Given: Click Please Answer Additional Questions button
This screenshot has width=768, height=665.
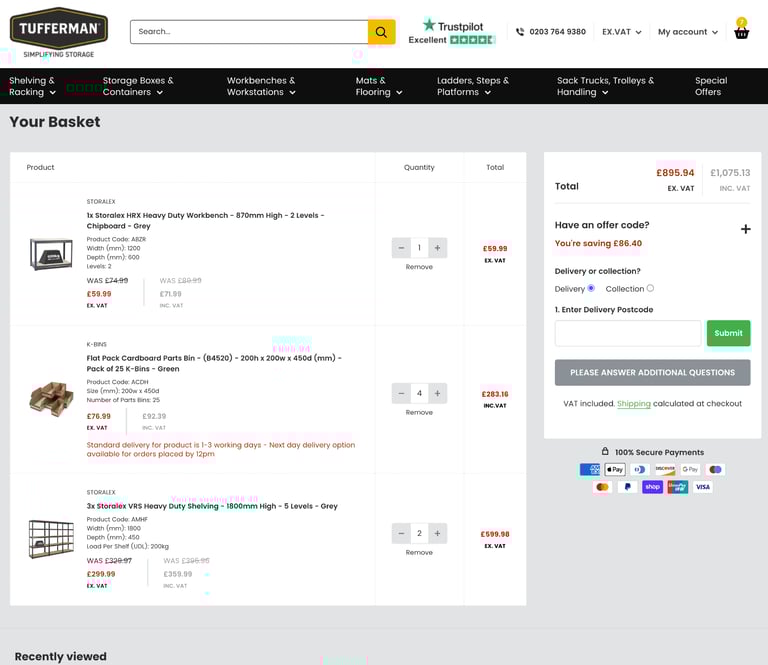Looking at the screenshot, I should coord(652,373).
